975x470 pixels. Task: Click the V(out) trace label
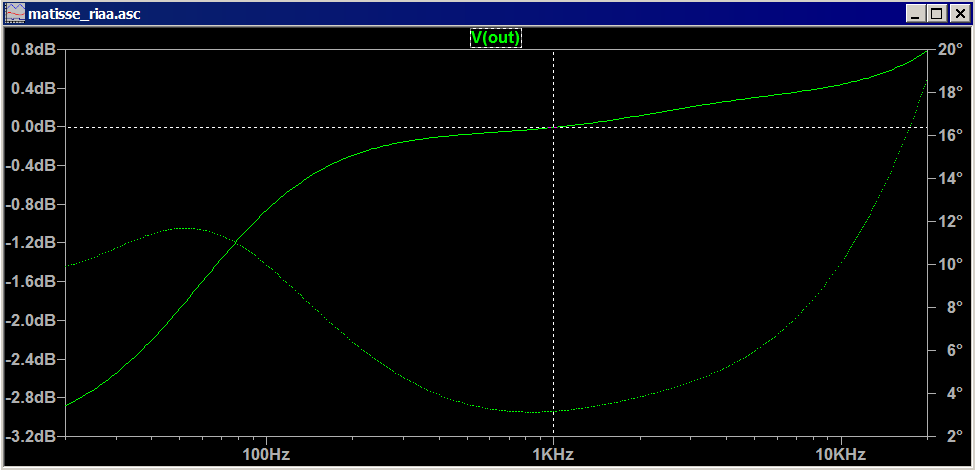[496, 38]
